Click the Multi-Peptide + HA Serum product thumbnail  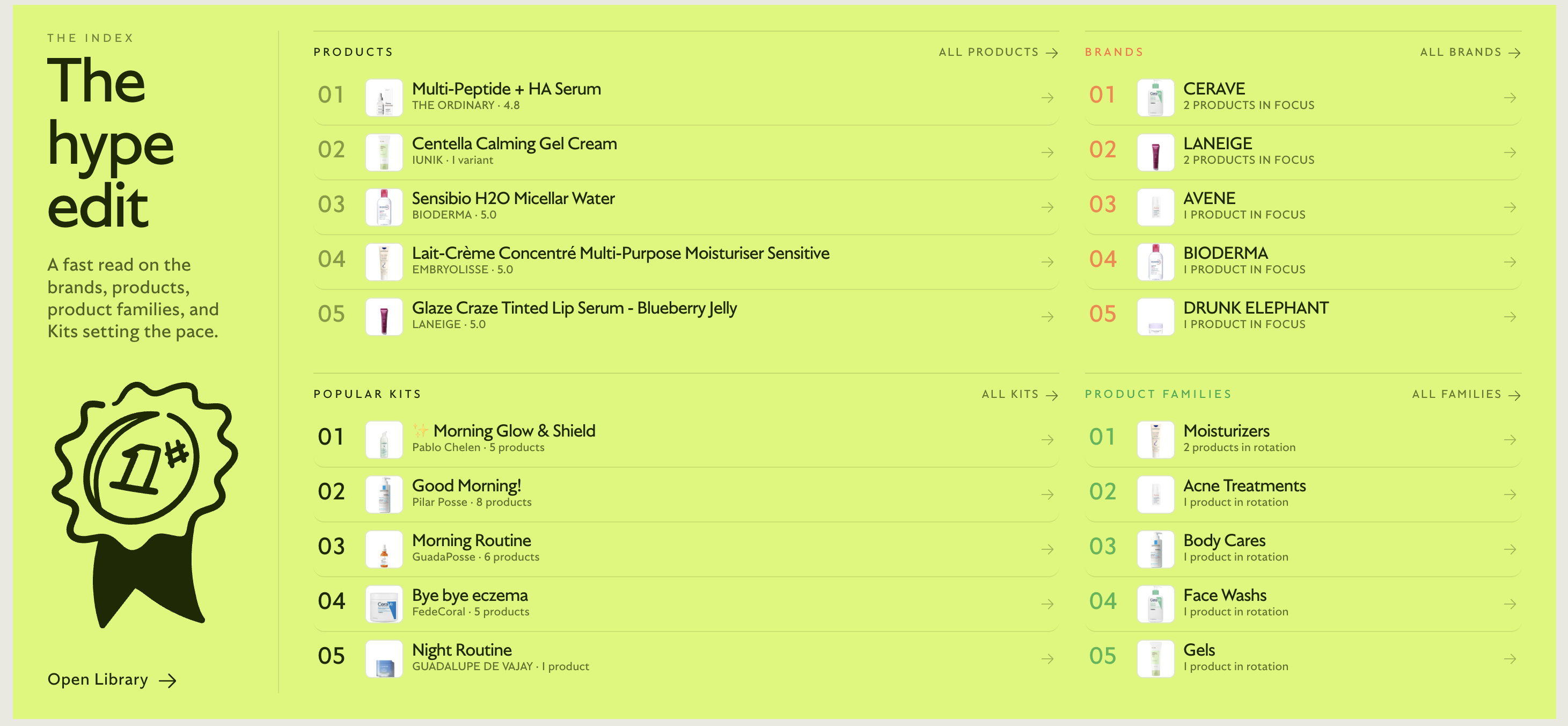click(x=384, y=97)
